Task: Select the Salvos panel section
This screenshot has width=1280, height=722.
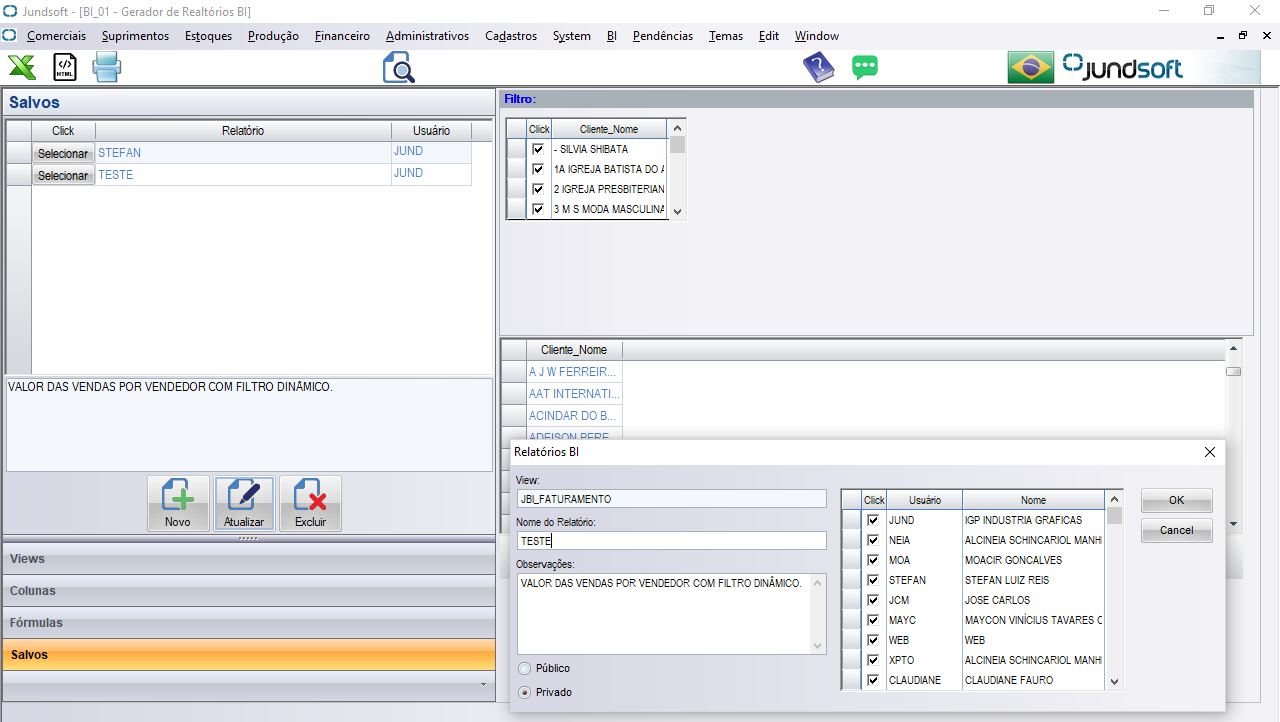Action: 249,655
